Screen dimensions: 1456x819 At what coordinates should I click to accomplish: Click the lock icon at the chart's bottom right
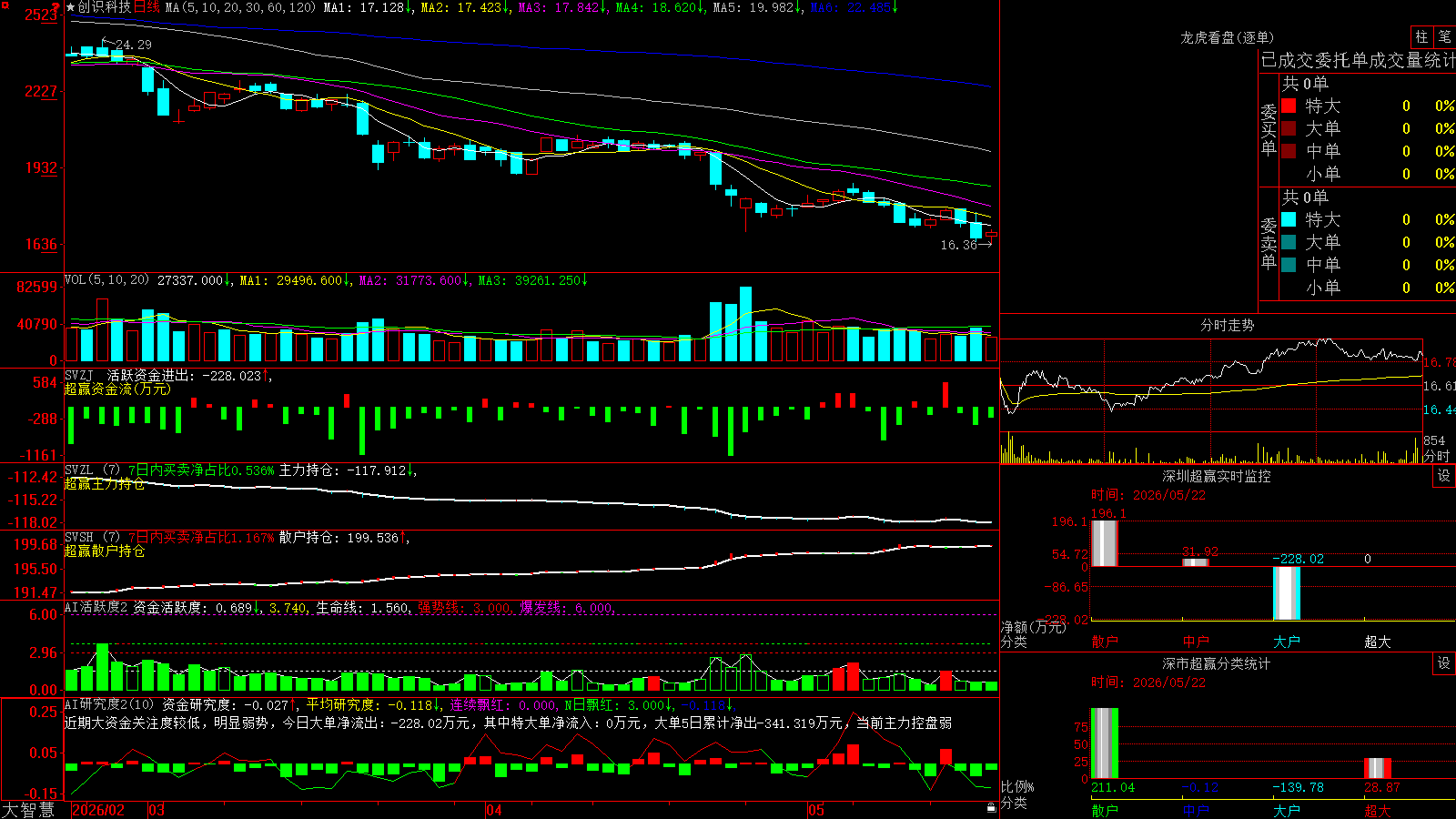coord(991,807)
